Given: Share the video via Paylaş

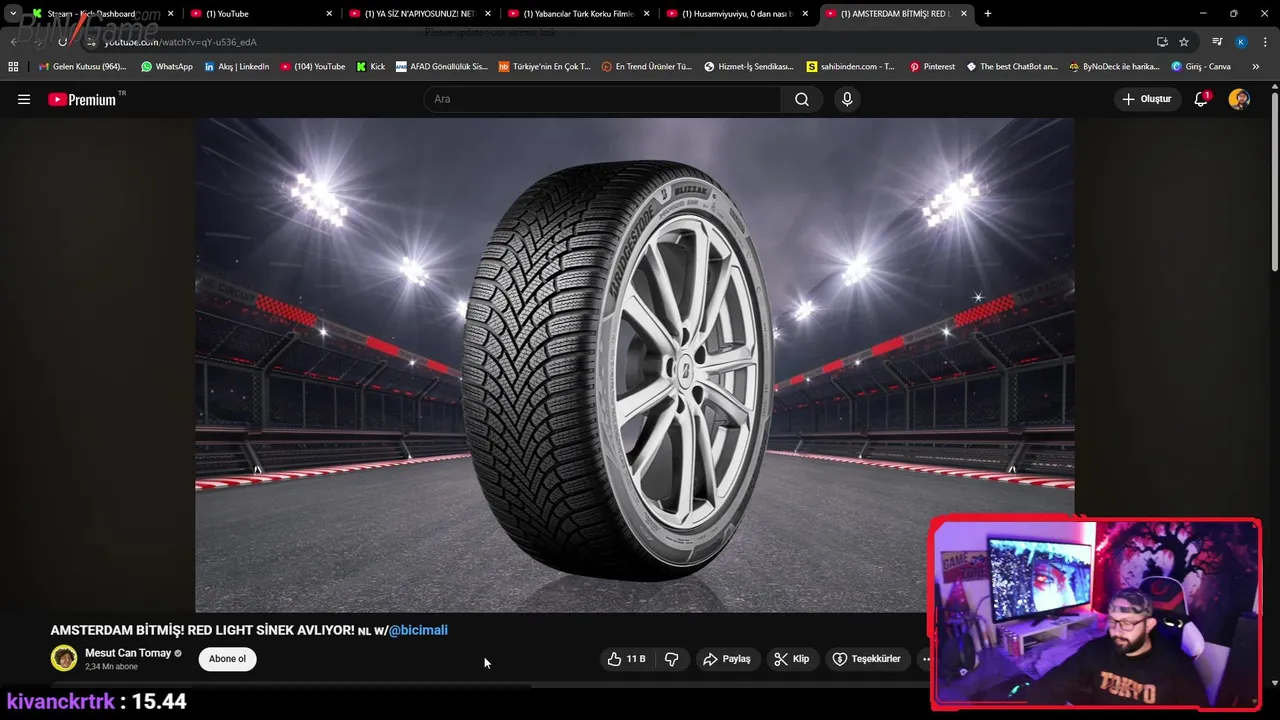Looking at the screenshot, I should (727, 659).
